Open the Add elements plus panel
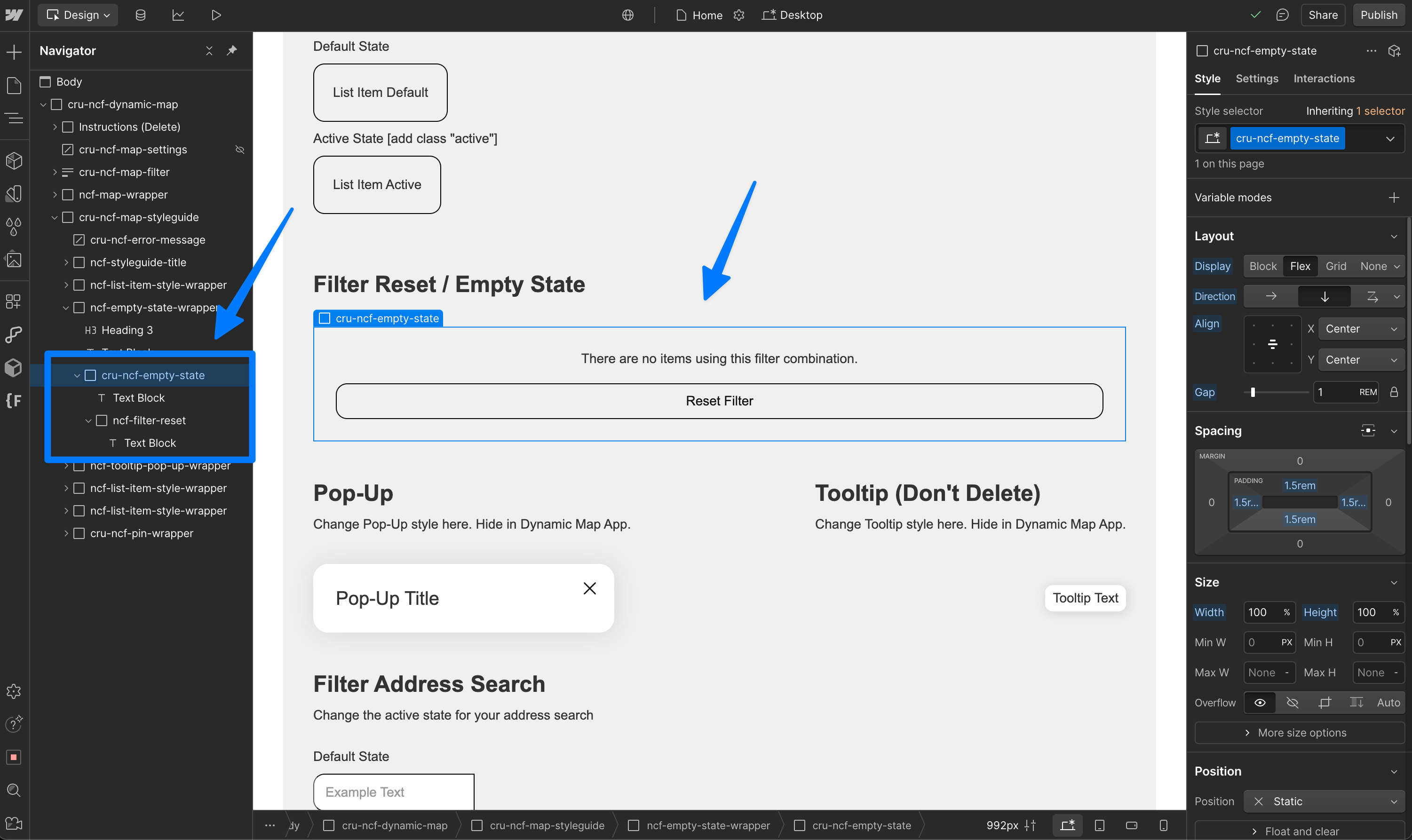Viewport: 1412px width, 840px height. coord(14,52)
